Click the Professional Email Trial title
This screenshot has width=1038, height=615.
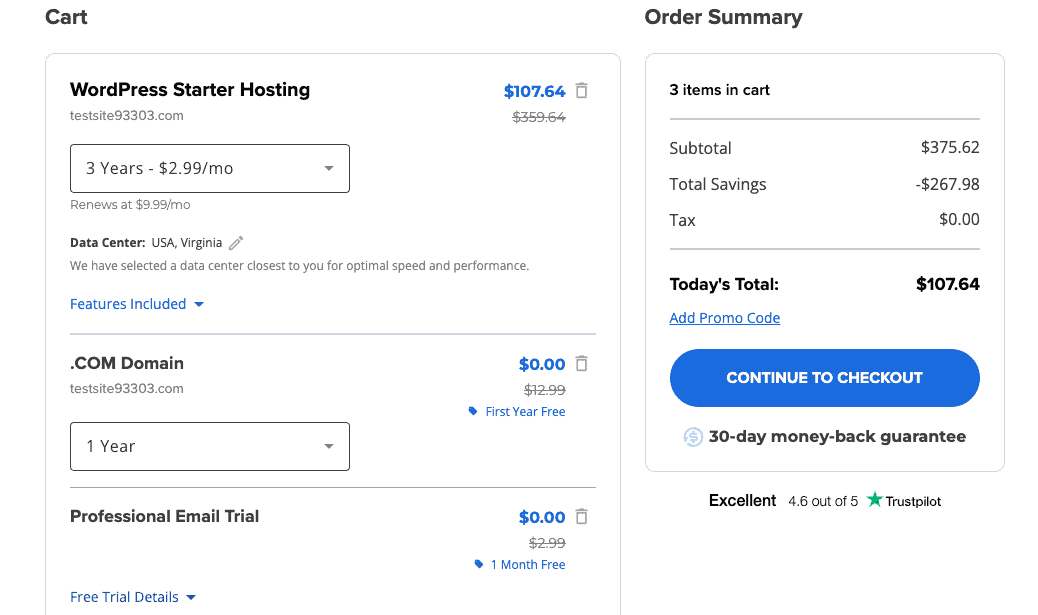point(165,517)
